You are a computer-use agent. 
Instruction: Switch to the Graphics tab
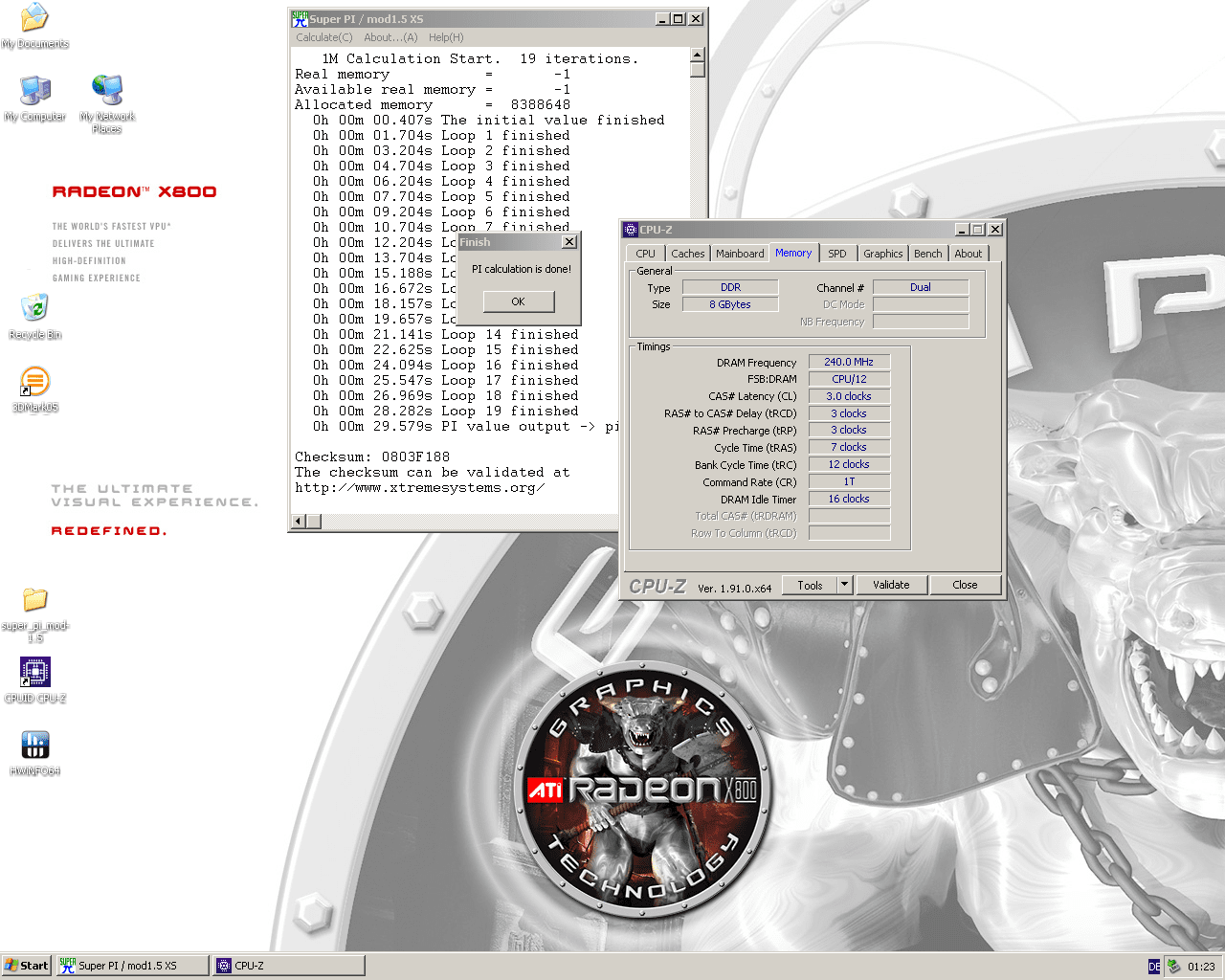[x=882, y=254]
